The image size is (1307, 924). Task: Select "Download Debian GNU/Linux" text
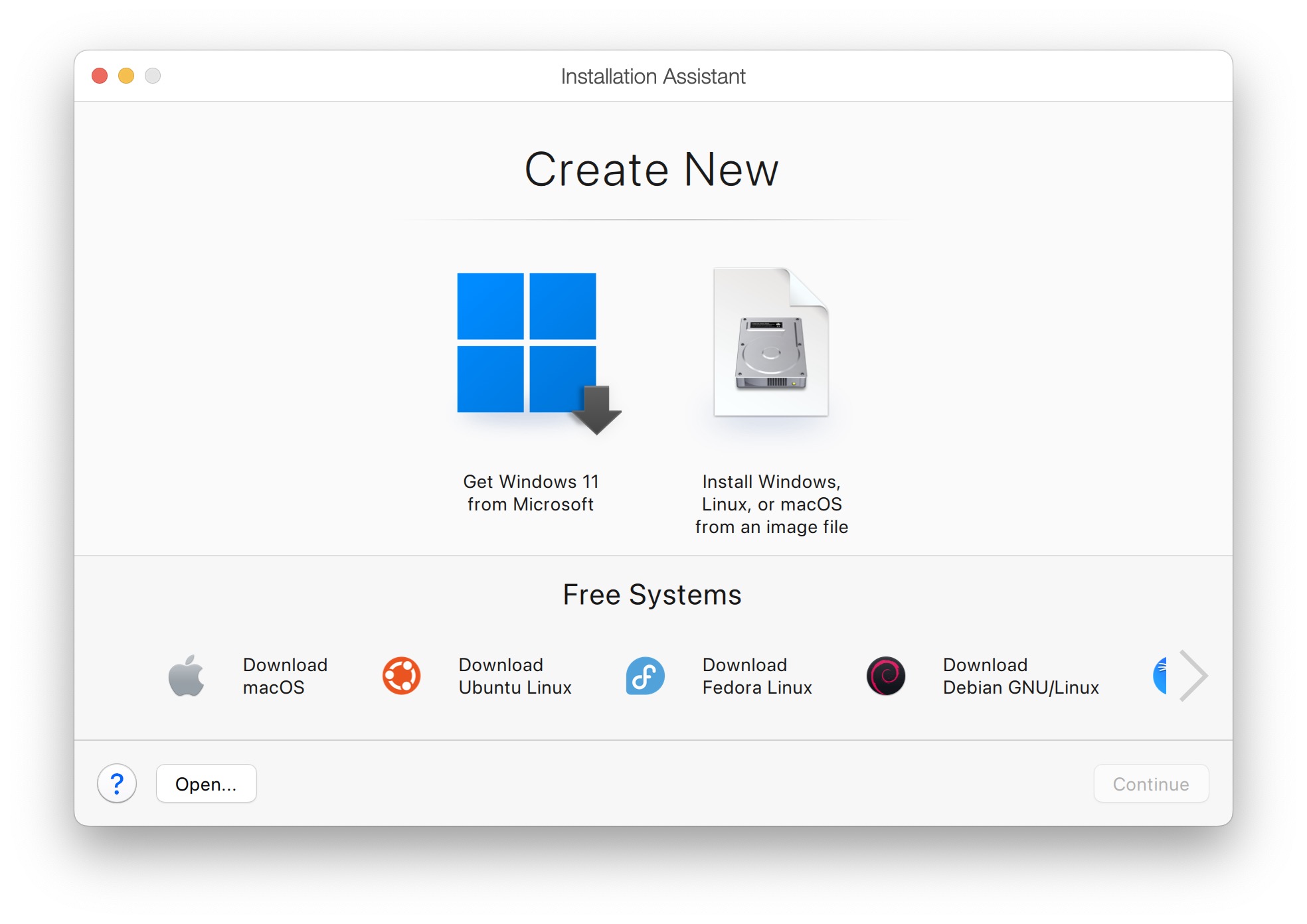coord(1021,676)
